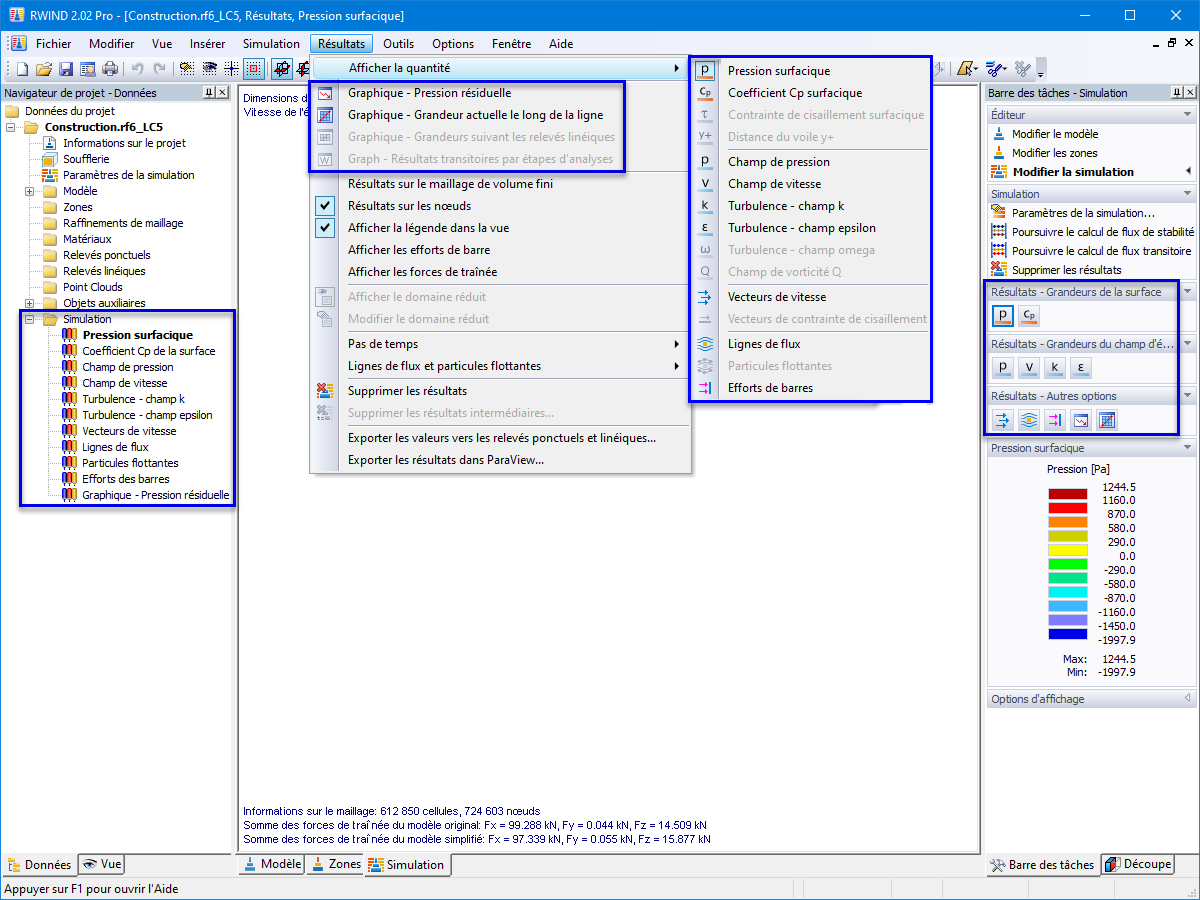The height and width of the screenshot is (900, 1200).
Task: Collapse Résultats - Grandeurs de la surface section
Action: point(1187,292)
